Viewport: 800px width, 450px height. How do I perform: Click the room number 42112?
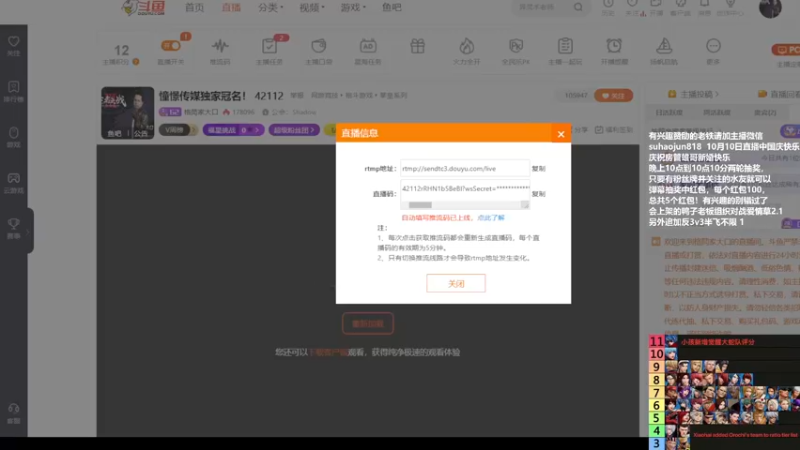[x=269, y=96]
